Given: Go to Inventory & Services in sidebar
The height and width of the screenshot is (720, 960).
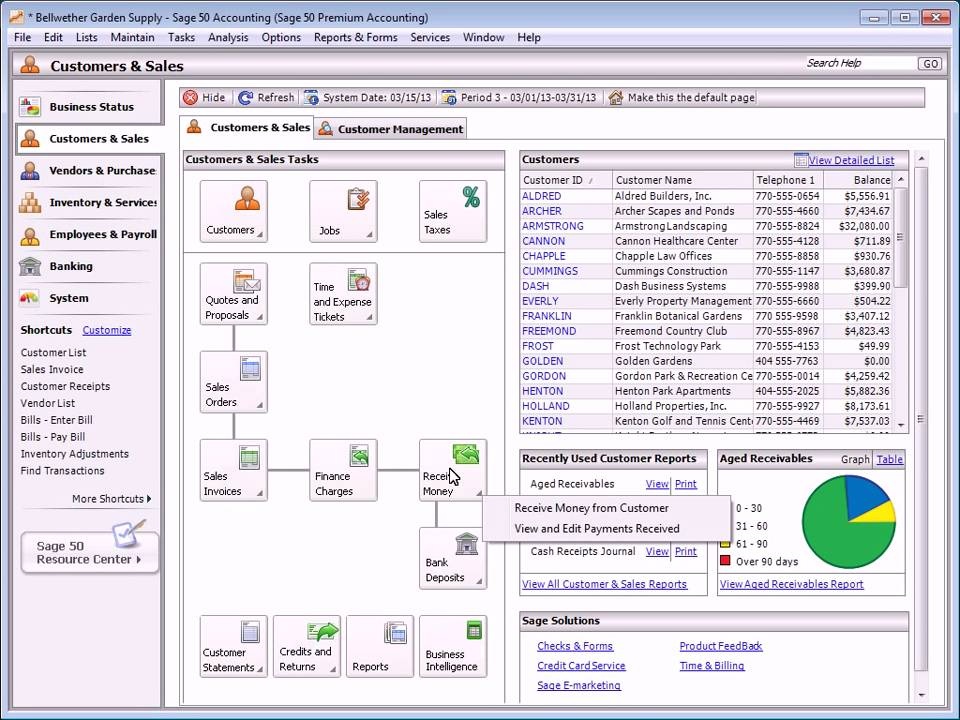Looking at the screenshot, I should [x=88, y=203].
